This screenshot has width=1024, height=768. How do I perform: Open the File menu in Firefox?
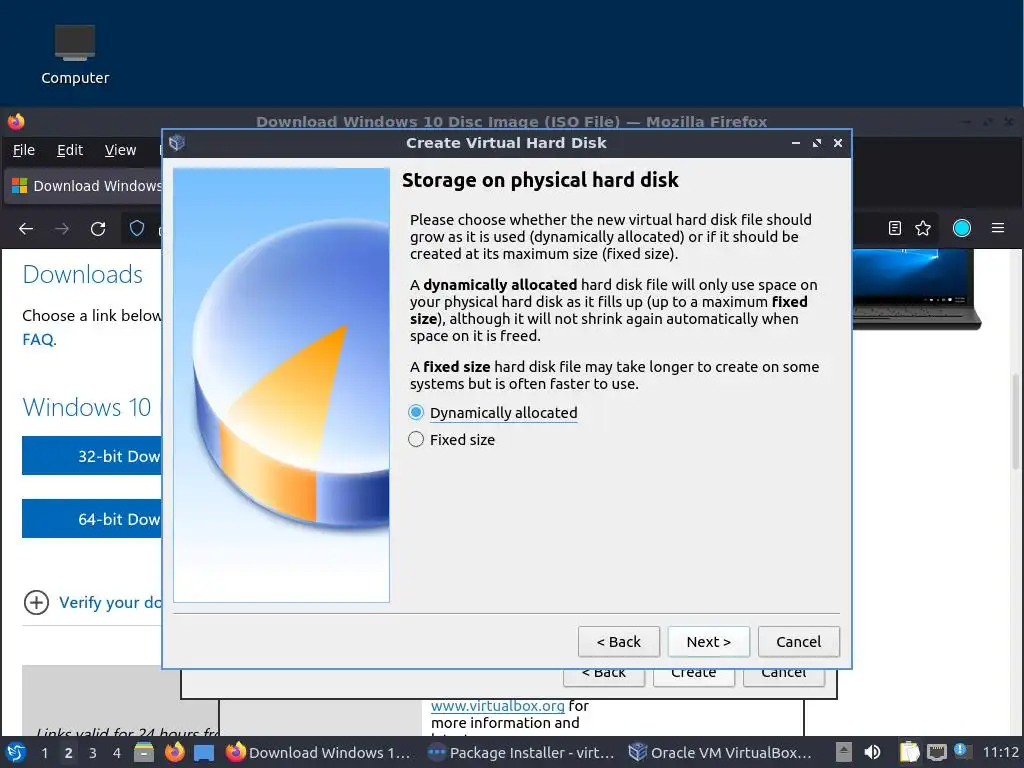(x=24, y=150)
